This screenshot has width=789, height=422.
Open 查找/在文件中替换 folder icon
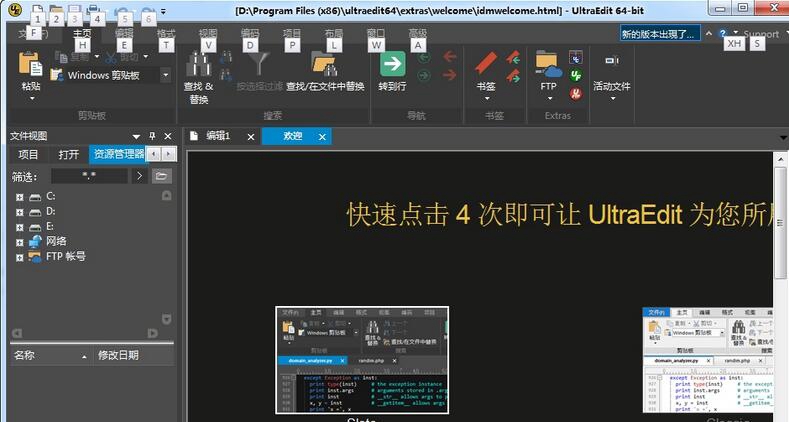point(324,64)
